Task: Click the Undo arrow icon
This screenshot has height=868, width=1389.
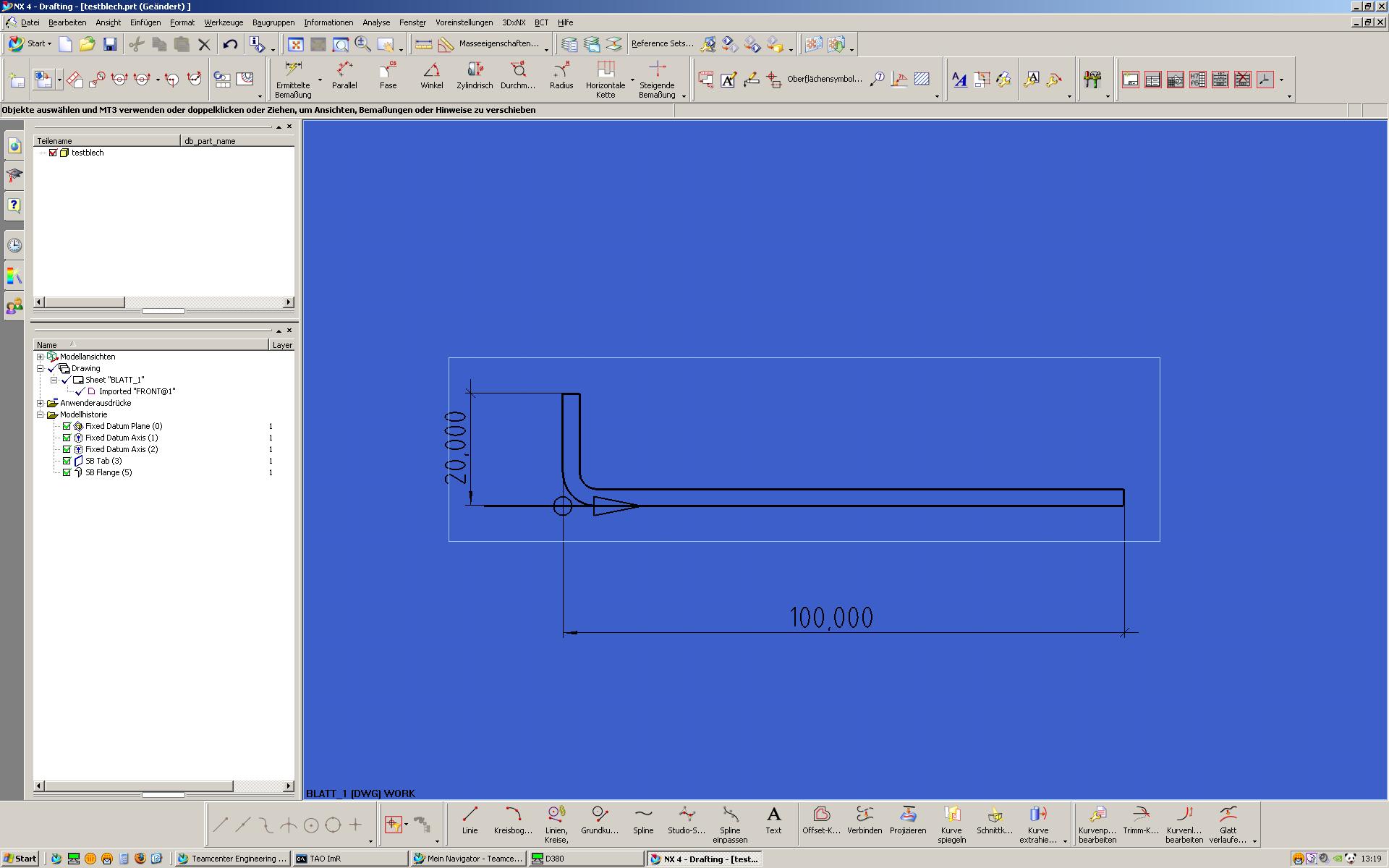Action: click(230, 45)
